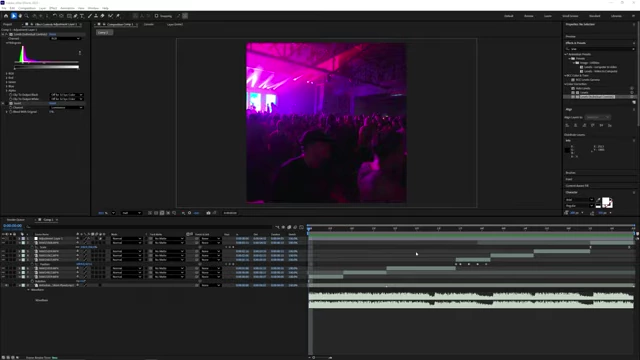Select the Eraser tool
The height and width of the screenshot is (360, 640).
coord(102,16)
